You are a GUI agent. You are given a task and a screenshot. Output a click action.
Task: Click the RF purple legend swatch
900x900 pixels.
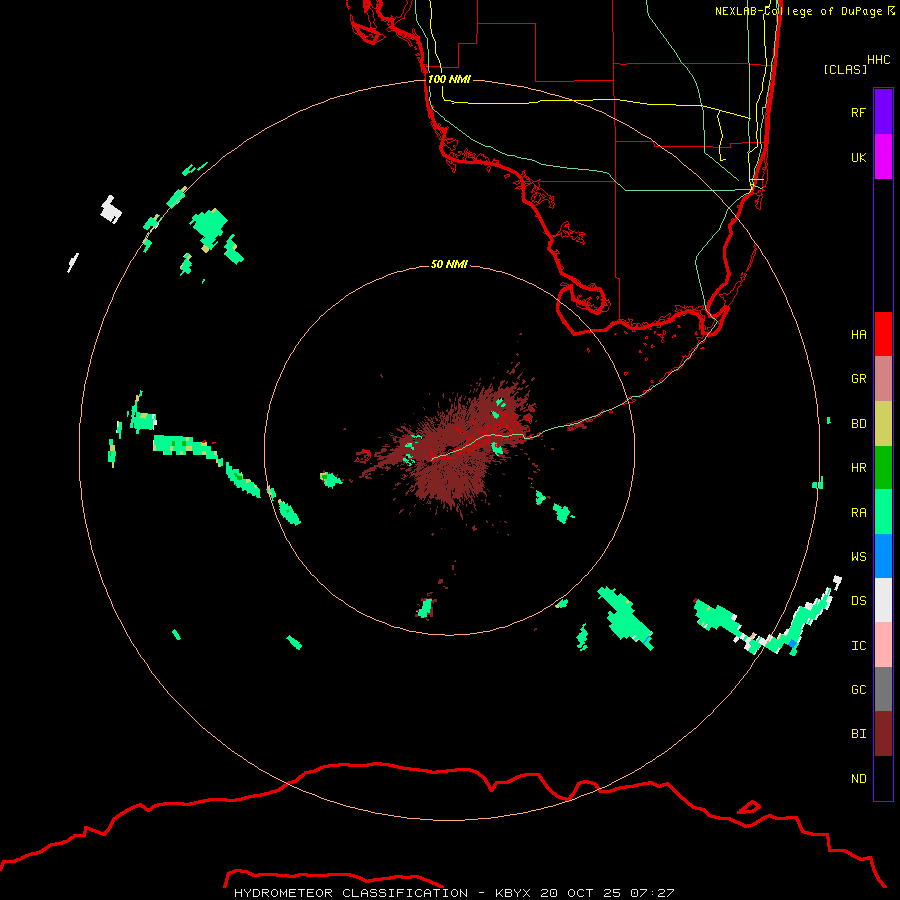883,112
